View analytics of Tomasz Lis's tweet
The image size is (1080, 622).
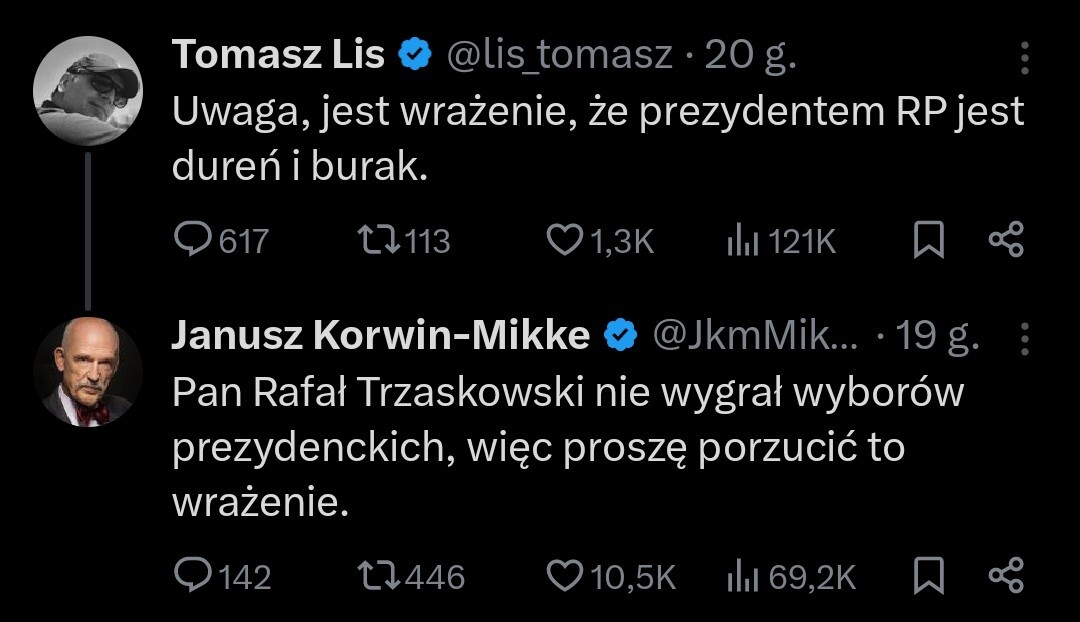(743, 241)
